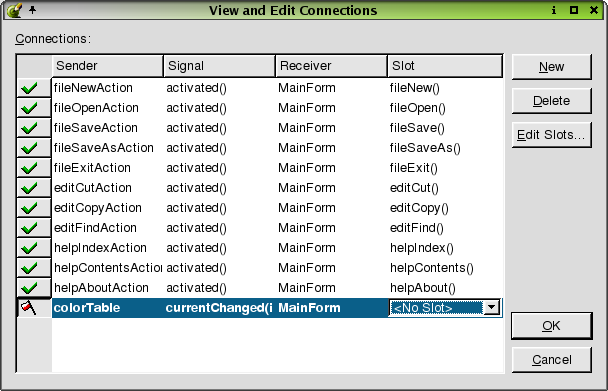The height and width of the screenshot is (391, 608).
Task: Click the checkmark beside editCopyAction
Action: pyautogui.click(x=29, y=208)
